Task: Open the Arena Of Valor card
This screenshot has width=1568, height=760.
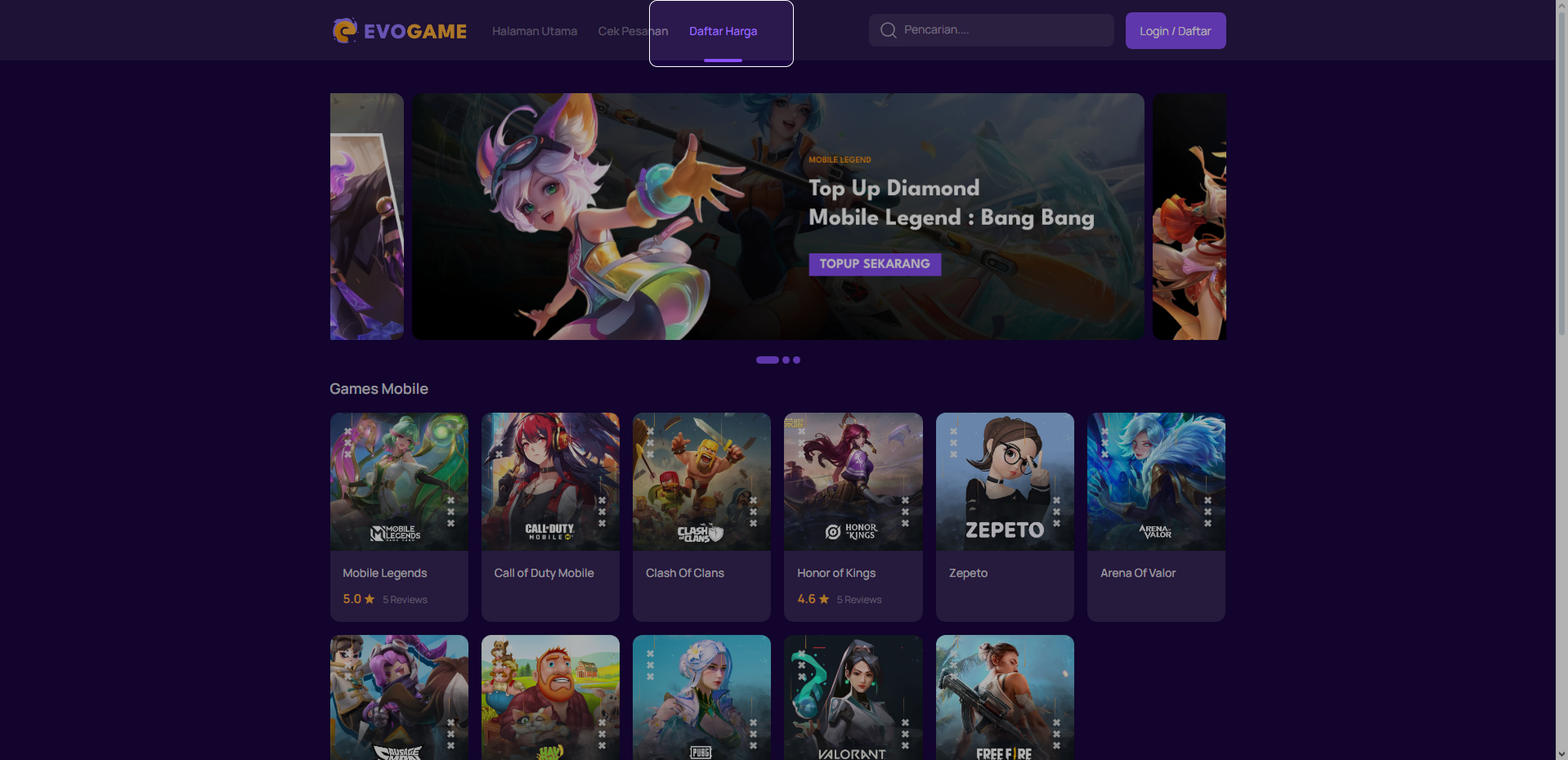Action: (x=1156, y=516)
